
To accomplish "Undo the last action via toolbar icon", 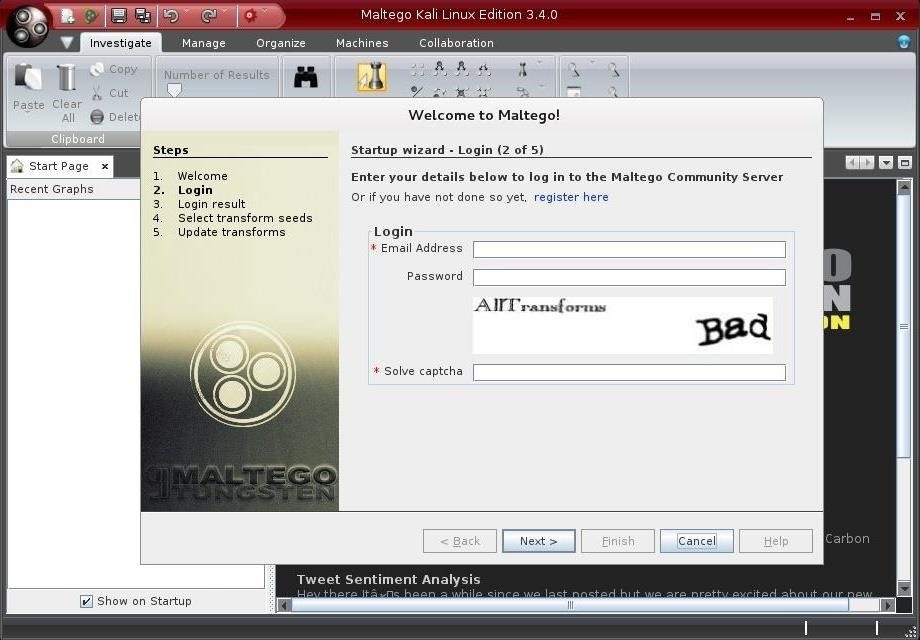I will 172,15.
